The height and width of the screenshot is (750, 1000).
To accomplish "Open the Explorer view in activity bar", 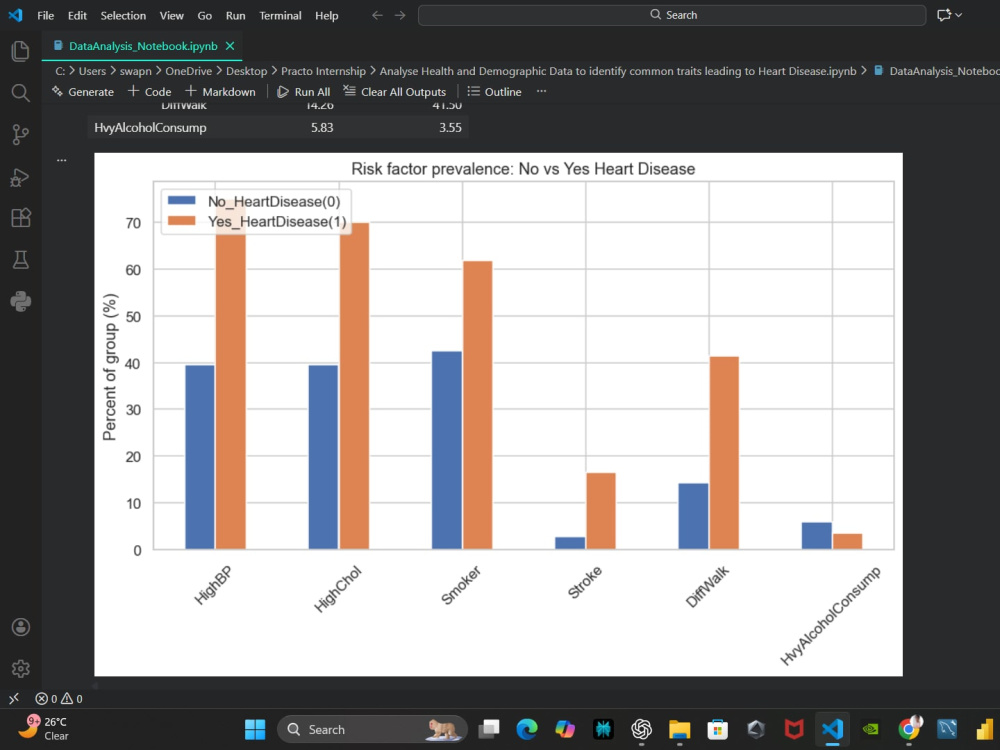I will [20, 51].
